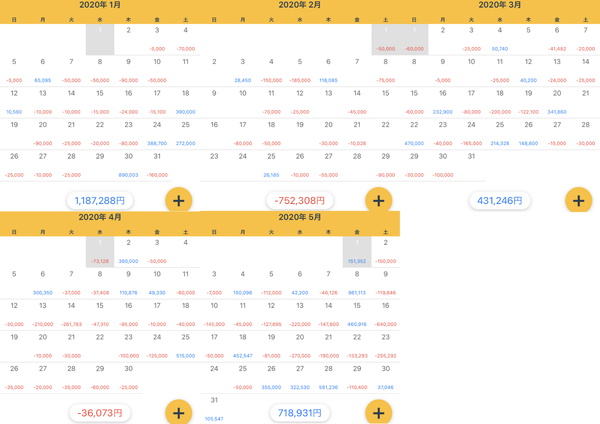Select the 2020年 5月 header
Viewport: 600px width, 424px height.
[300, 217]
